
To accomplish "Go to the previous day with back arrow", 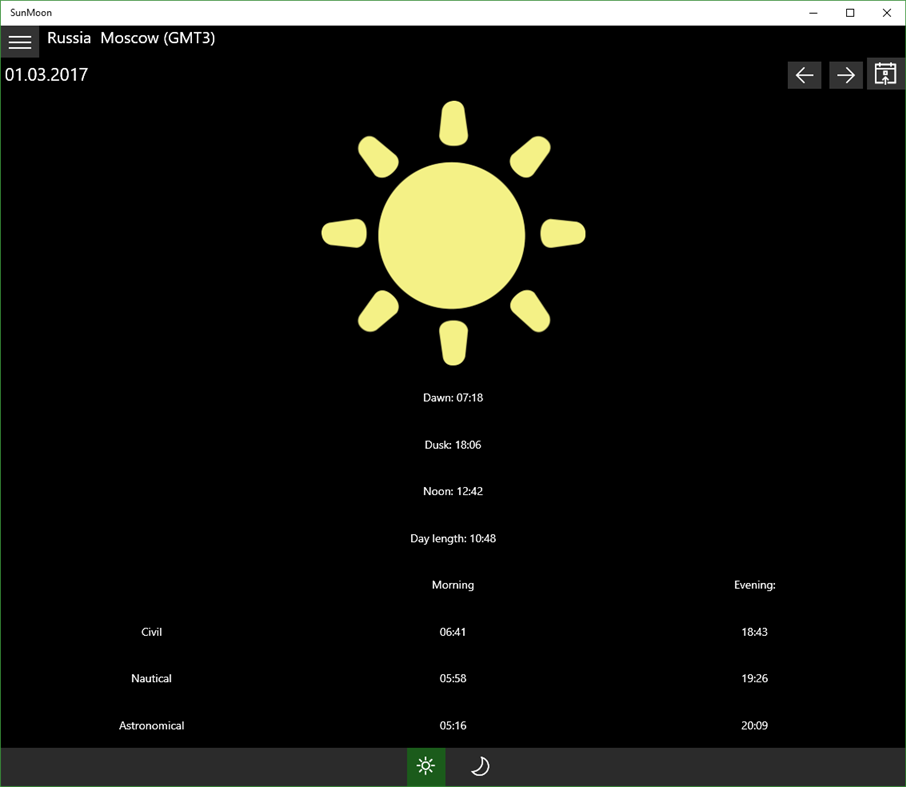I will point(804,74).
